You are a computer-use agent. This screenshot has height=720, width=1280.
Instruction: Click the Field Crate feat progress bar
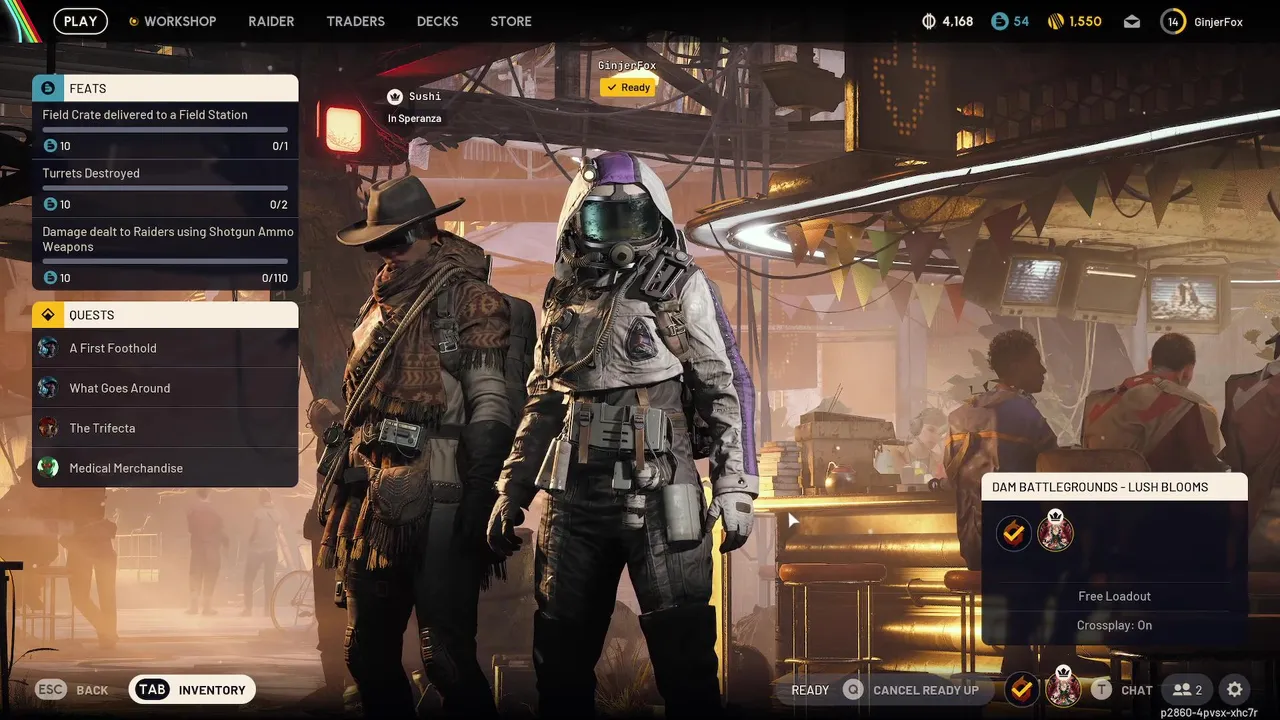pos(165,130)
